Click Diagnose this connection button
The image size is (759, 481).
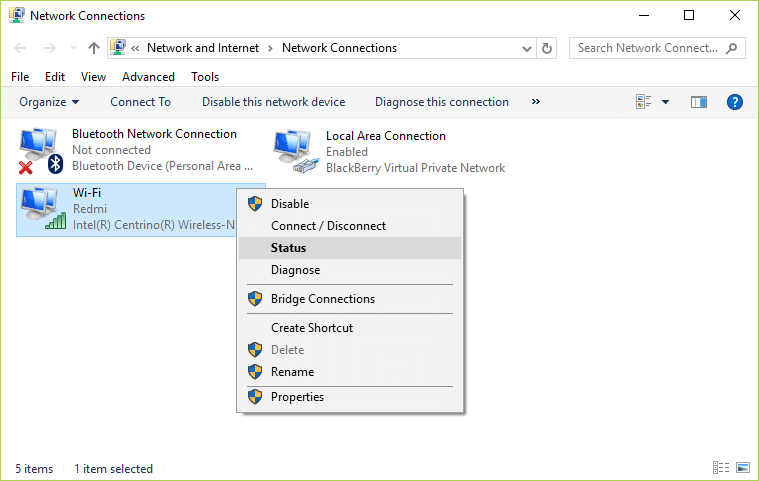coord(441,102)
